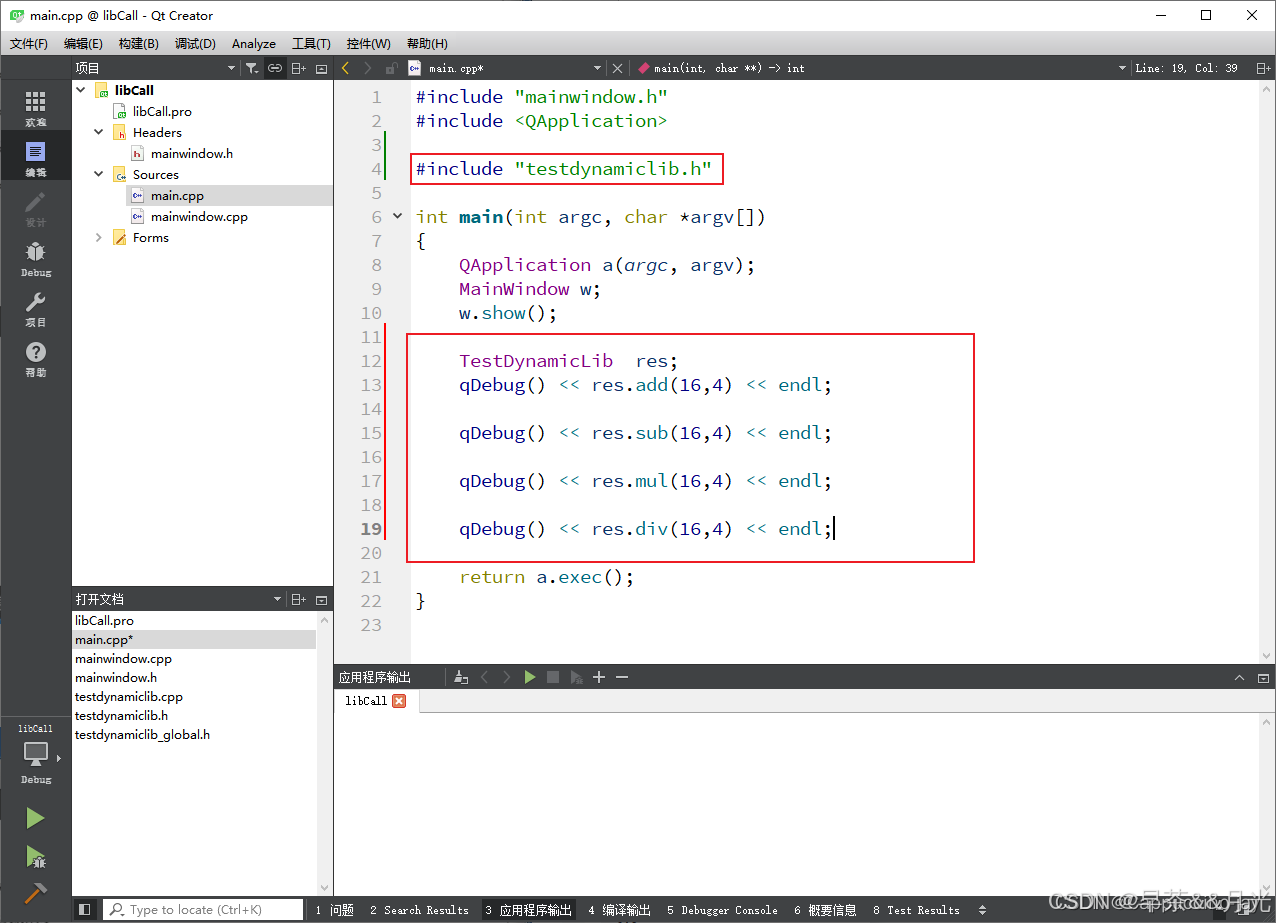Open the Analyze menu

pos(254,43)
